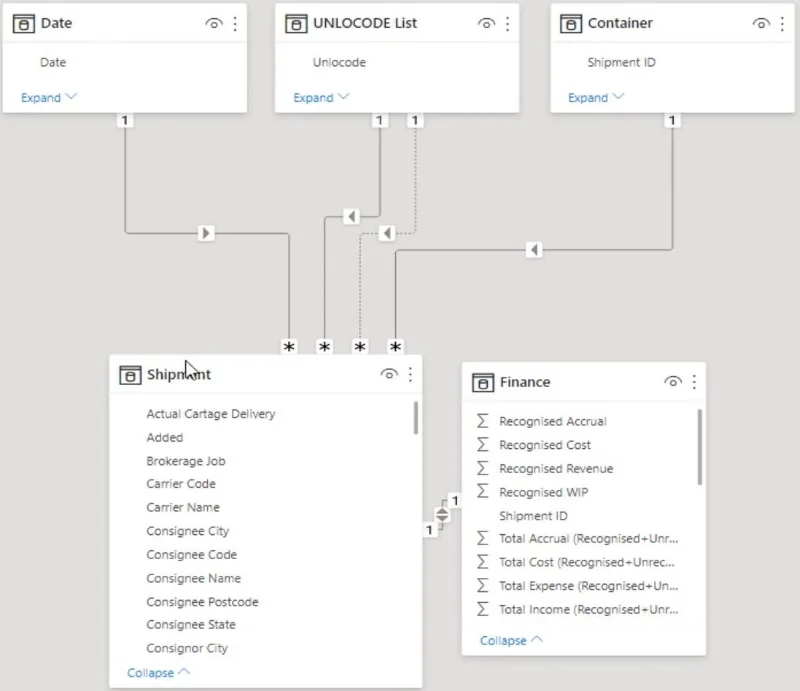Select the Container to Shipment relationship arrow
The height and width of the screenshot is (691, 800).
(534, 250)
